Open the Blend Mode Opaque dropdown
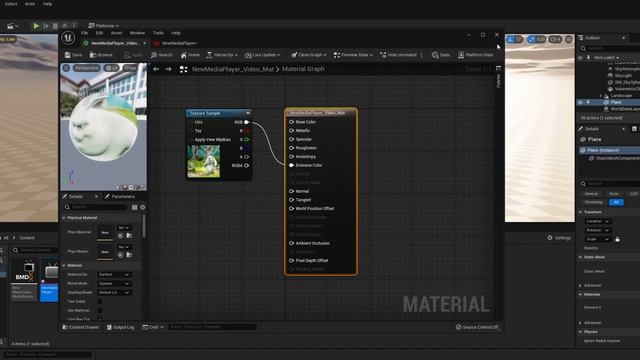The image size is (640, 360). click(x=114, y=284)
